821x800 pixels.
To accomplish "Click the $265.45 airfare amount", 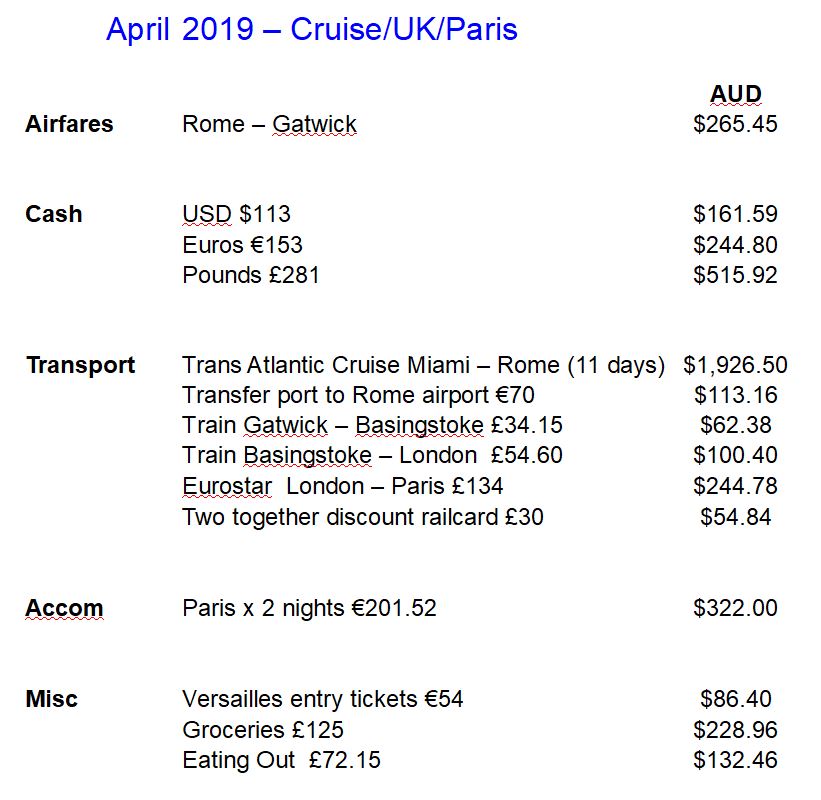I will click(x=735, y=125).
